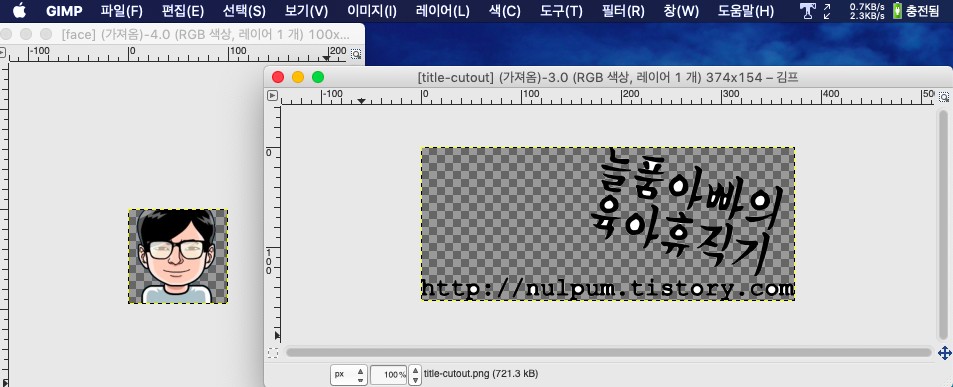Click the [title-cutout] window title bar text
Screen dimensions: 953x387
[608, 77]
